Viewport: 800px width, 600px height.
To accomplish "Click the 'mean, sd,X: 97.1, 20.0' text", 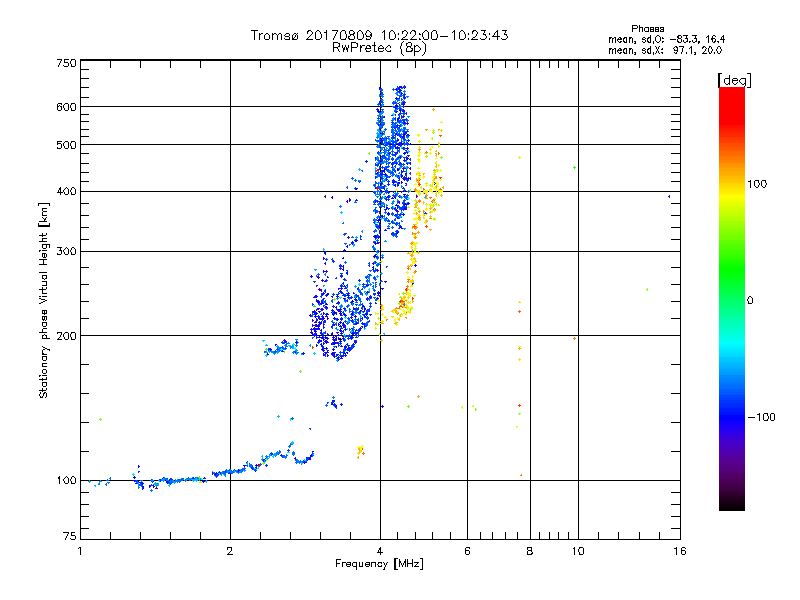I will click(665, 50).
